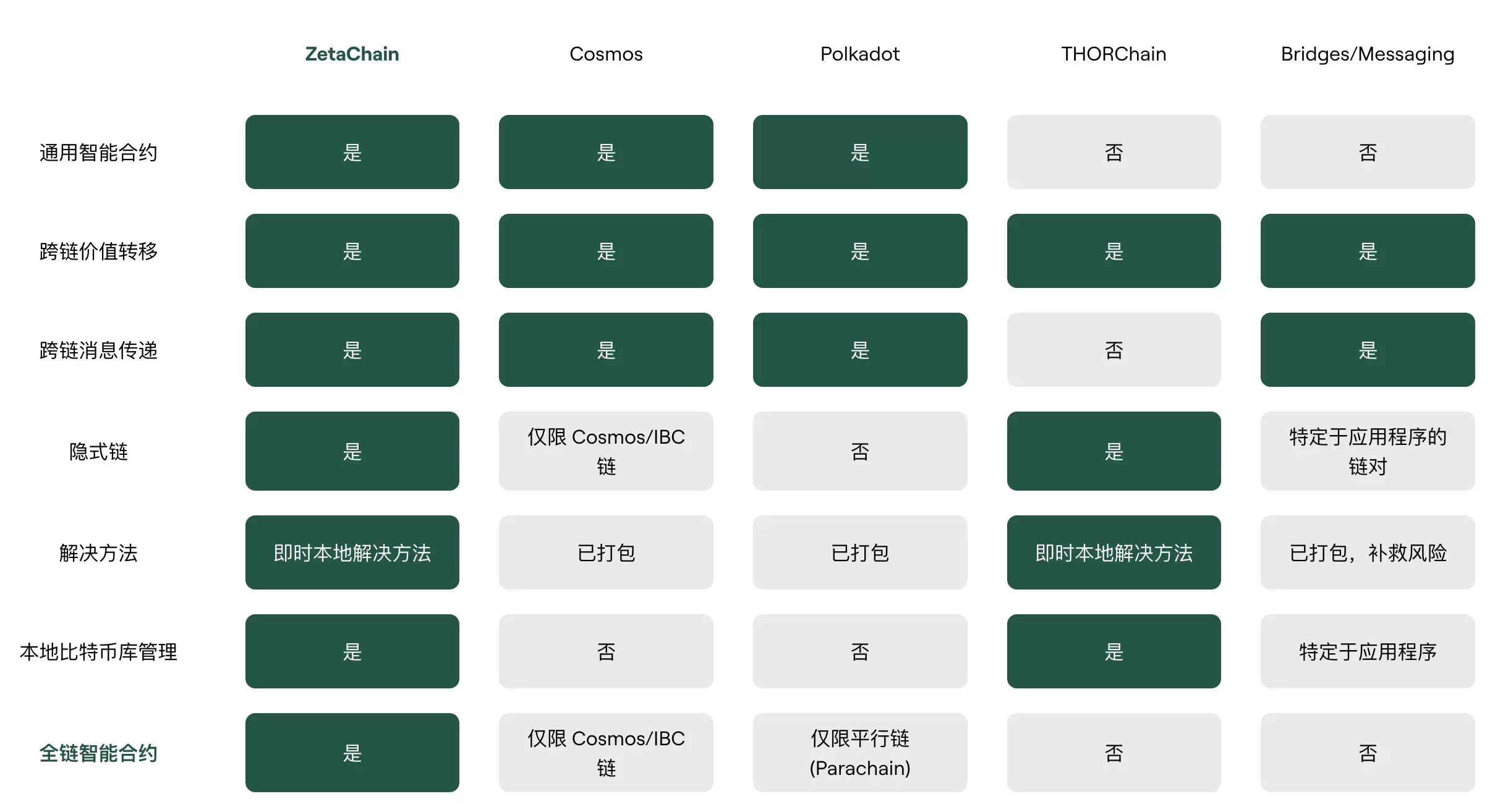Click the 已打包 cell under Cosmos for 解决方法

point(605,552)
